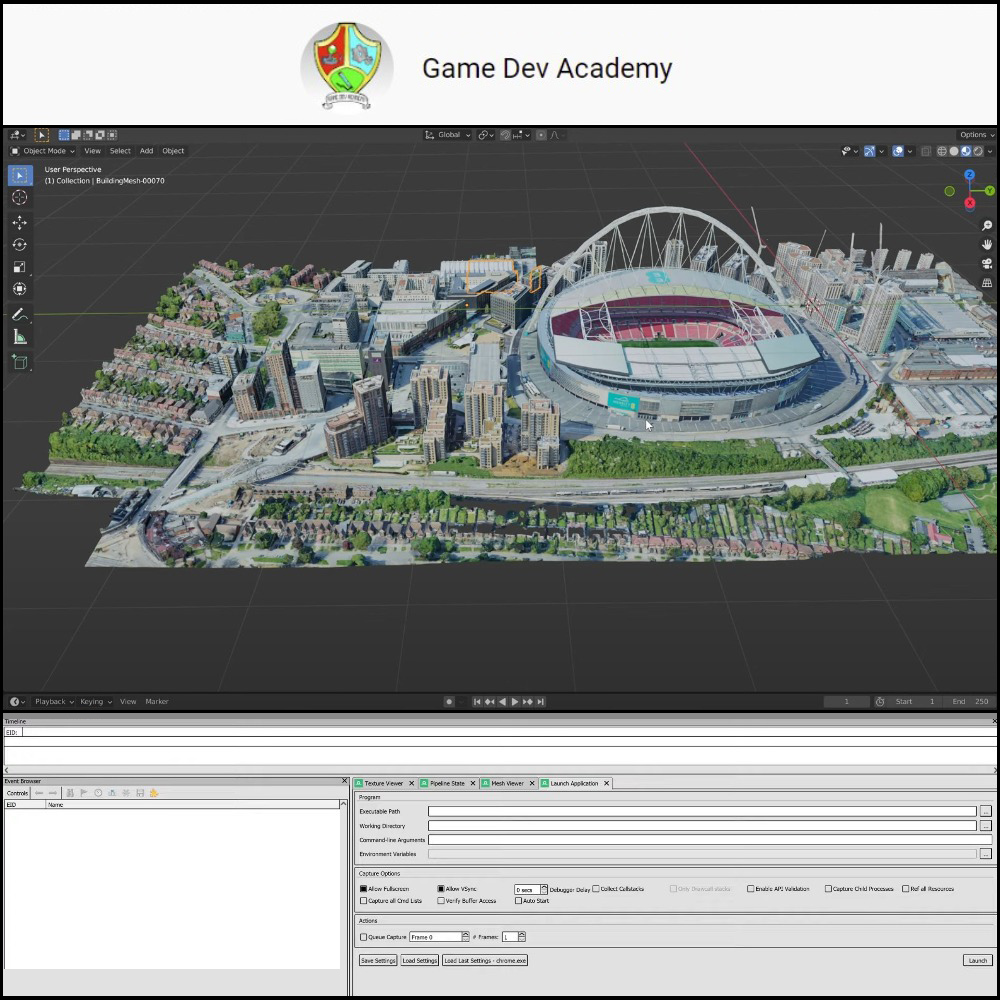The image size is (1000, 1000).
Task: Enable Ref all Resources checkbox
Action: (x=906, y=889)
